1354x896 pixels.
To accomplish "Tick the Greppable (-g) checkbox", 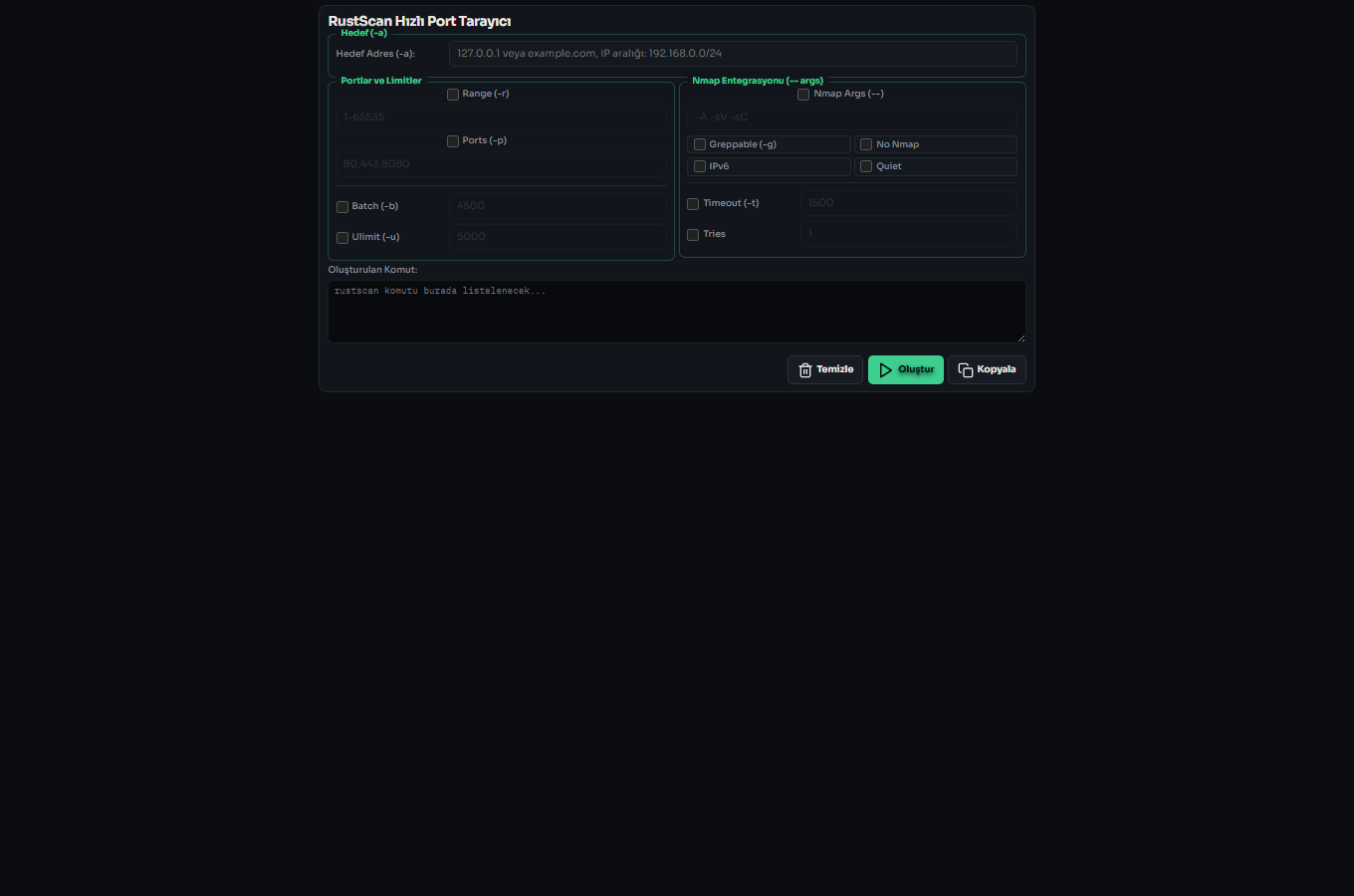I will pyautogui.click(x=700, y=144).
